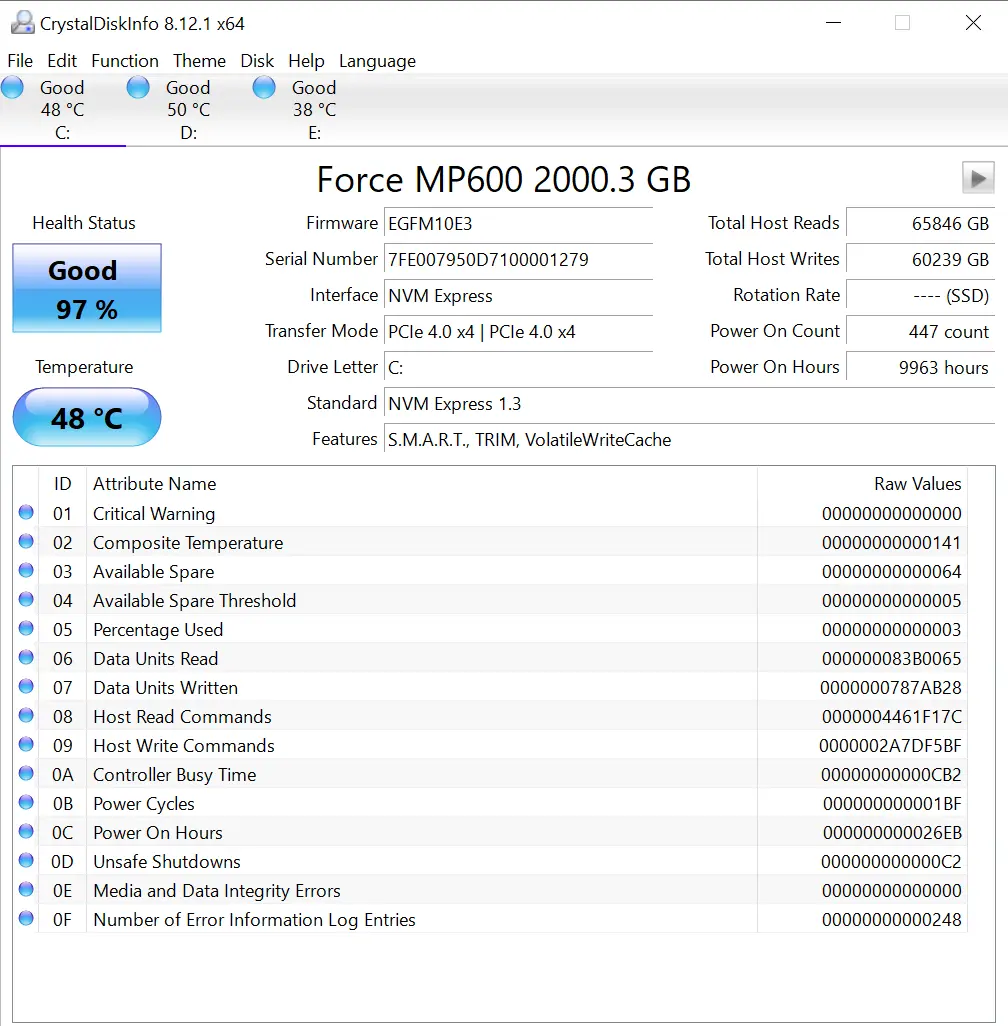Open the Help menu
Screen dimensions: 1008x1026
306,61
